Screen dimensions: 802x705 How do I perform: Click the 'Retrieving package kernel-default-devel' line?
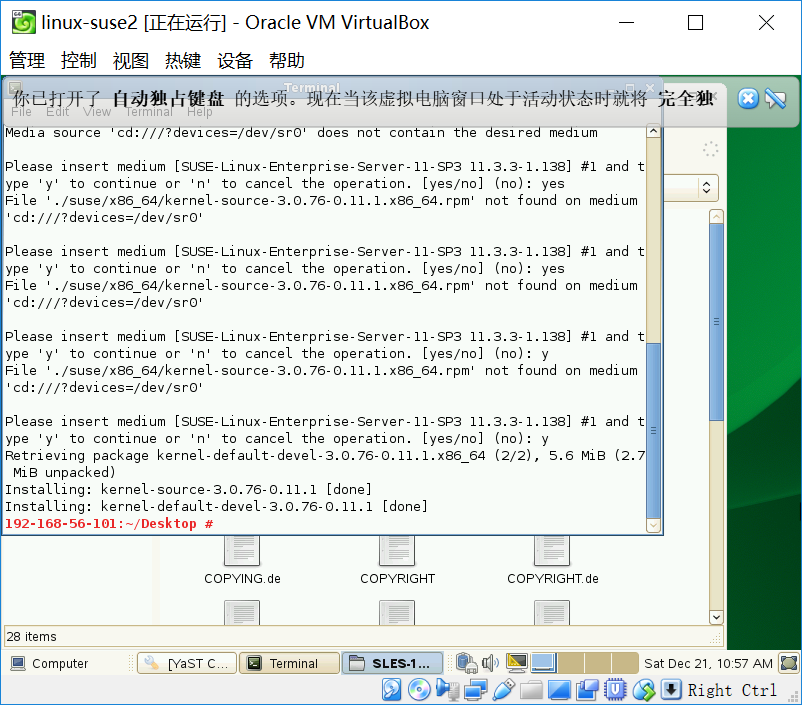point(325,456)
